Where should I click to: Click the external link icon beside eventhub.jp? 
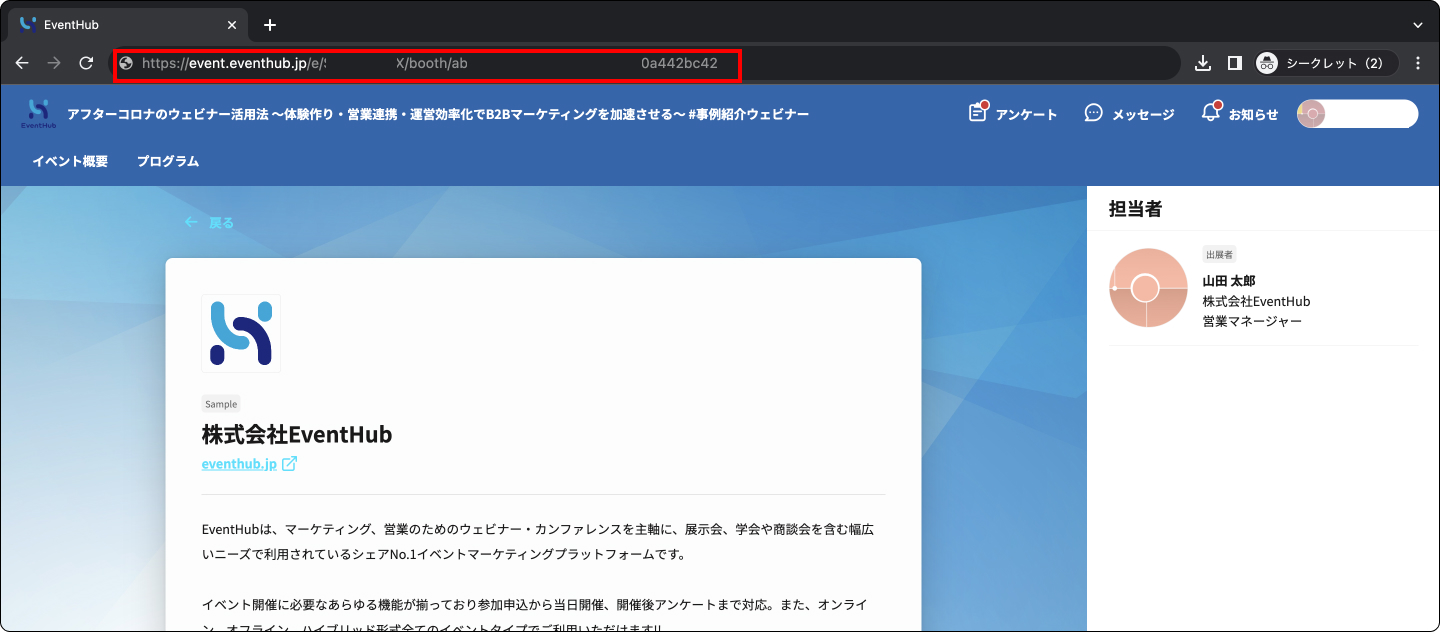tap(289, 464)
